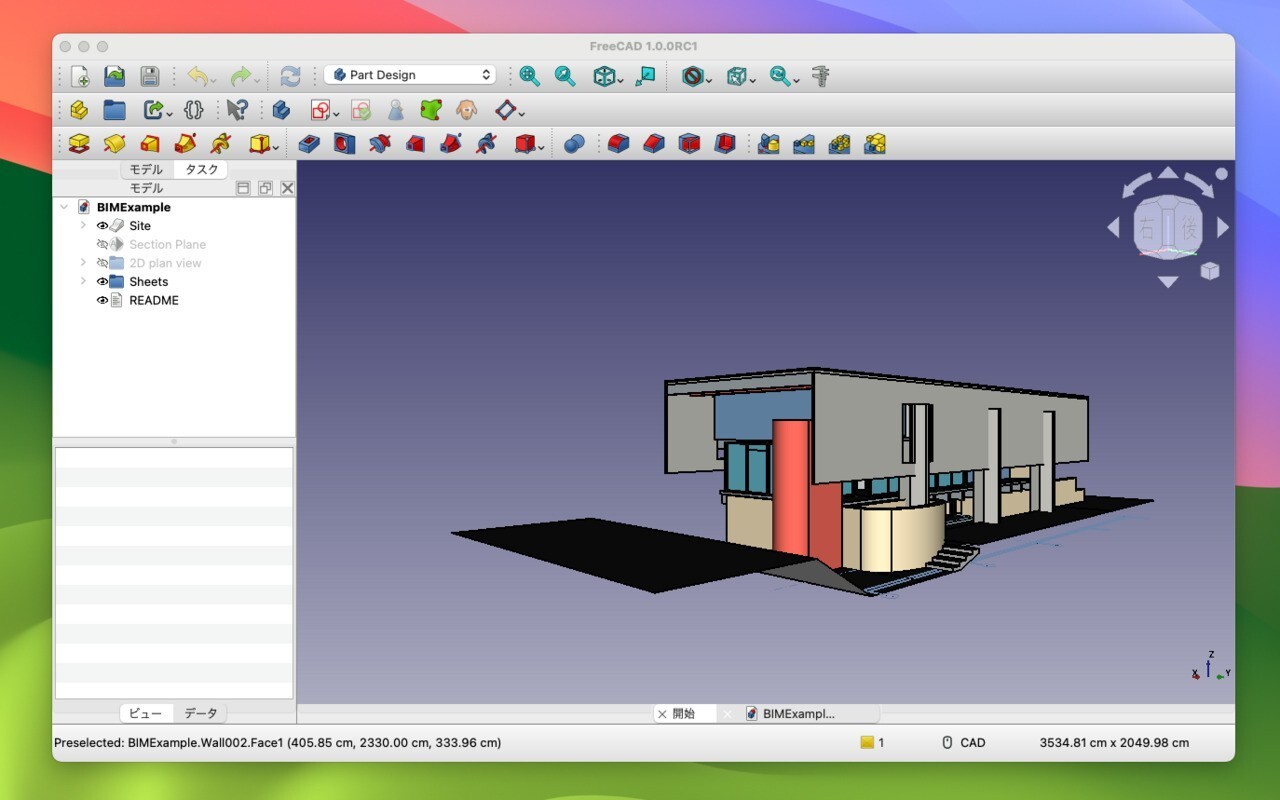Screen dimensions: 1280x800
Task: Click the Create Sketch icon
Action: pos(320,110)
